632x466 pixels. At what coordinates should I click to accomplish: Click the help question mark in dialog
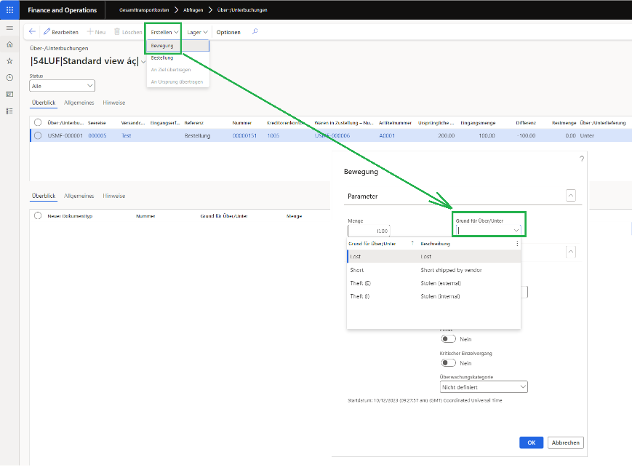point(581,159)
